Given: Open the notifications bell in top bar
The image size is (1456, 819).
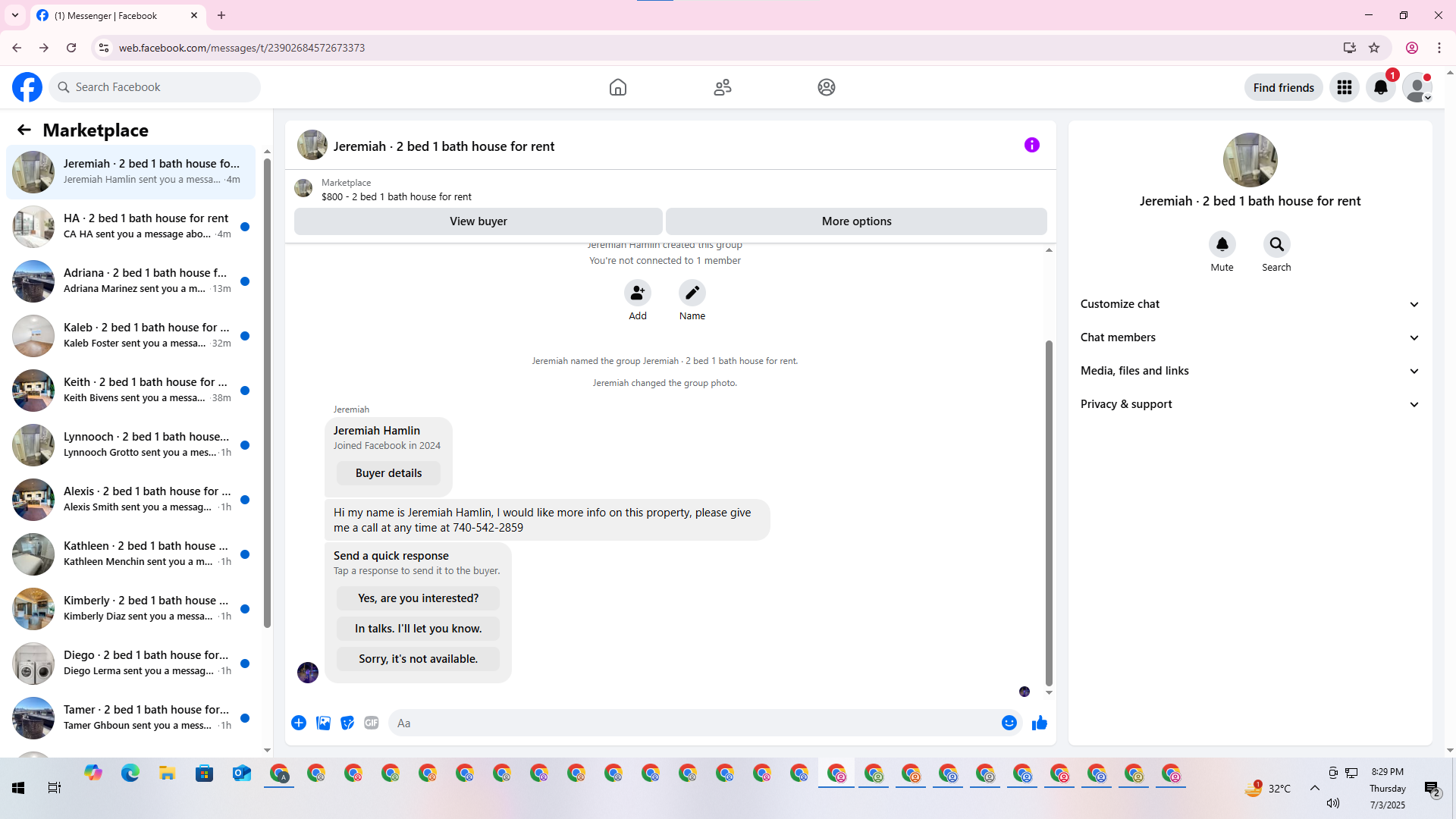Looking at the screenshot, I should click(x=1380, y=87).
